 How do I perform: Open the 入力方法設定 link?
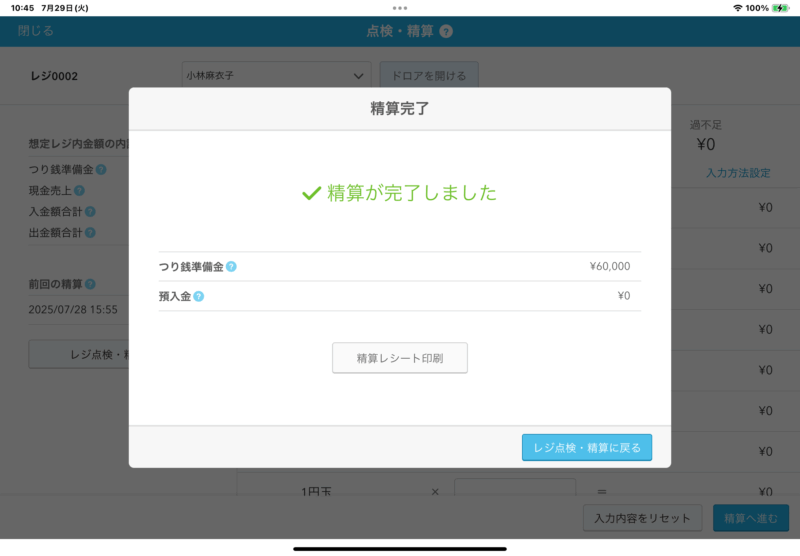click(738, 173)
